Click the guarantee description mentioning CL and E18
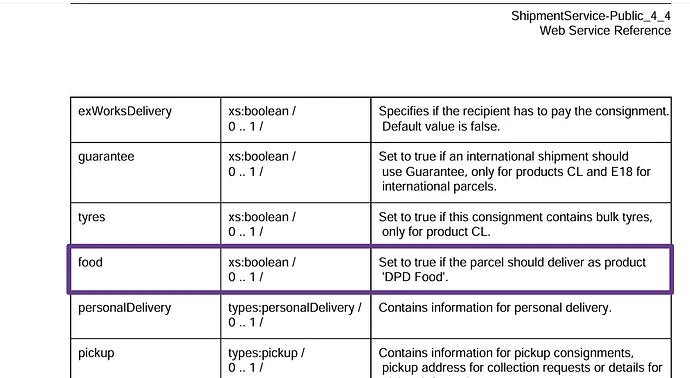The width and height of the screenshot is (690, 378). (515, 172)
